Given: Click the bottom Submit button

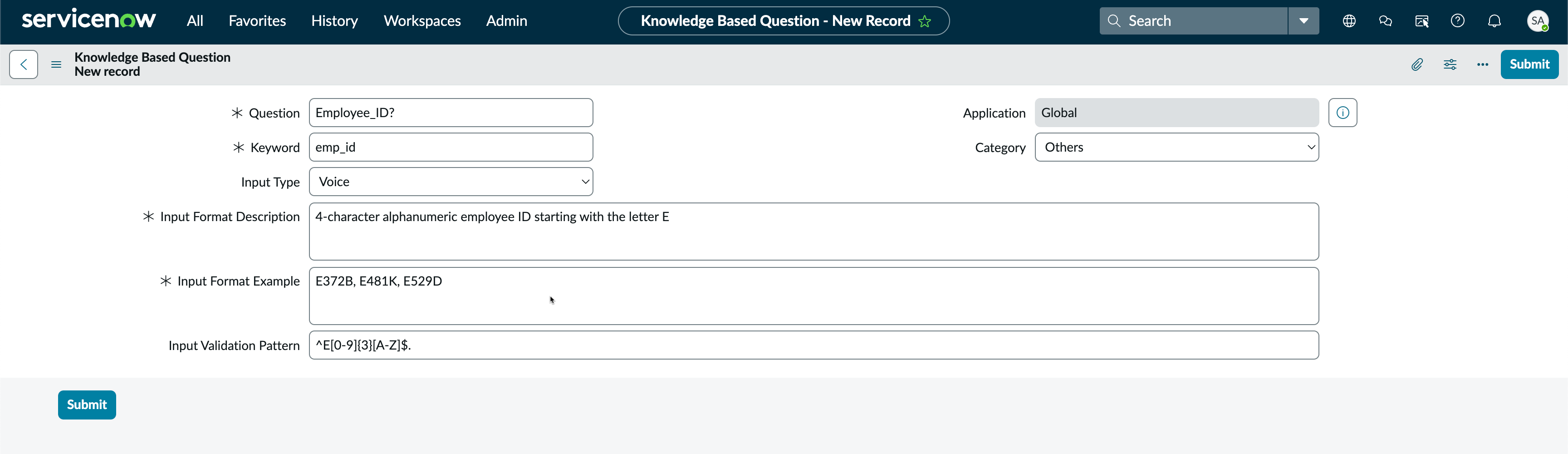Looking at the screenshot, I should (87, 405).
